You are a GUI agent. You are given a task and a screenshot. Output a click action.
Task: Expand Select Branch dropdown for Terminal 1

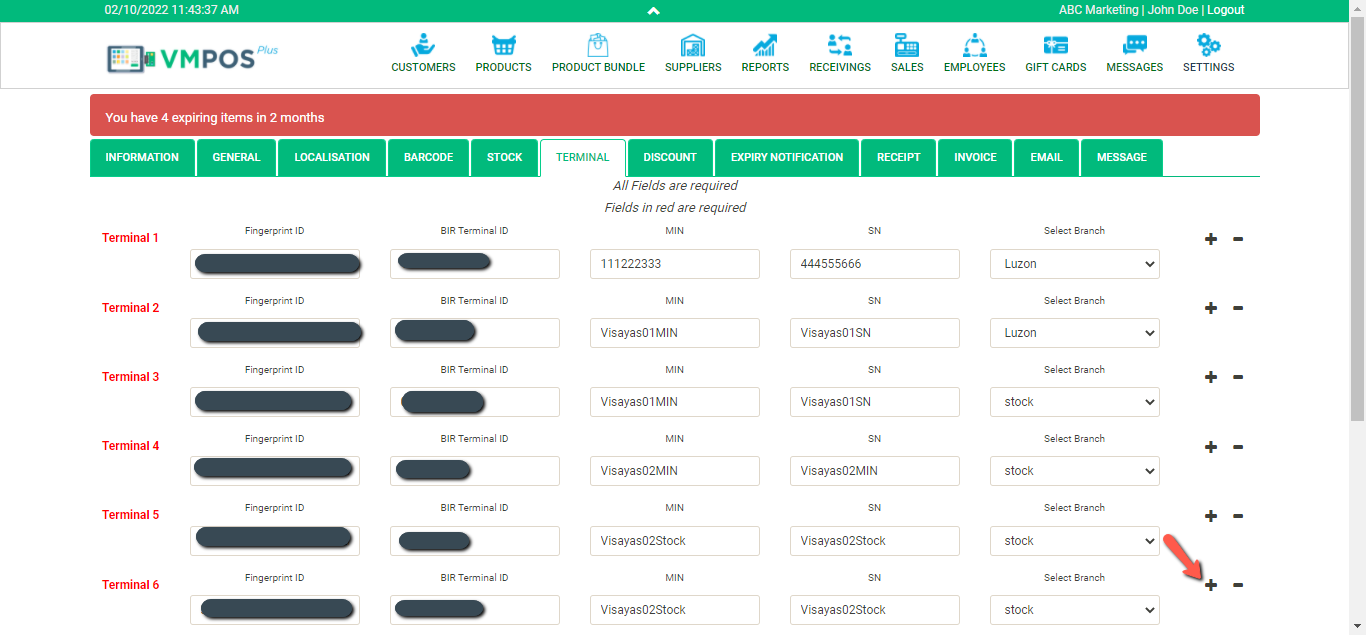(1074, 264)
